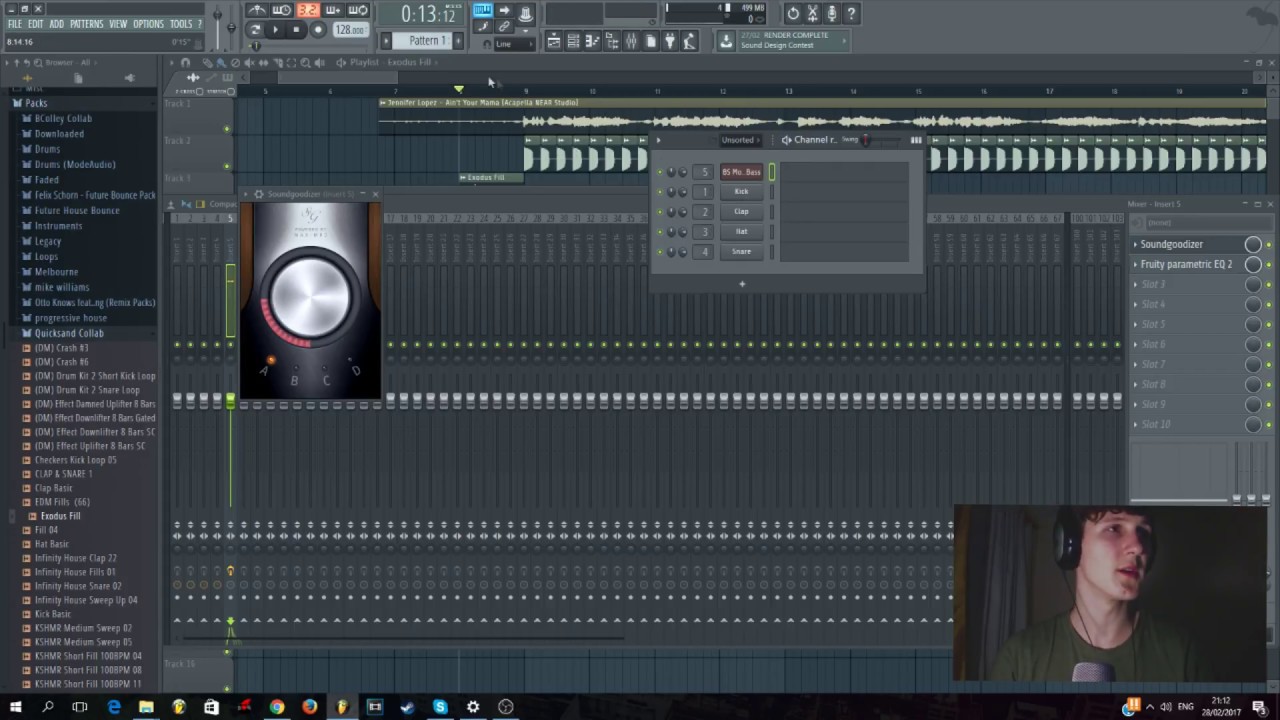Mute the Clap channel via green LED
Image resolution: width=1280 pixels, height=720 pixels.
[x=660, y=212]
